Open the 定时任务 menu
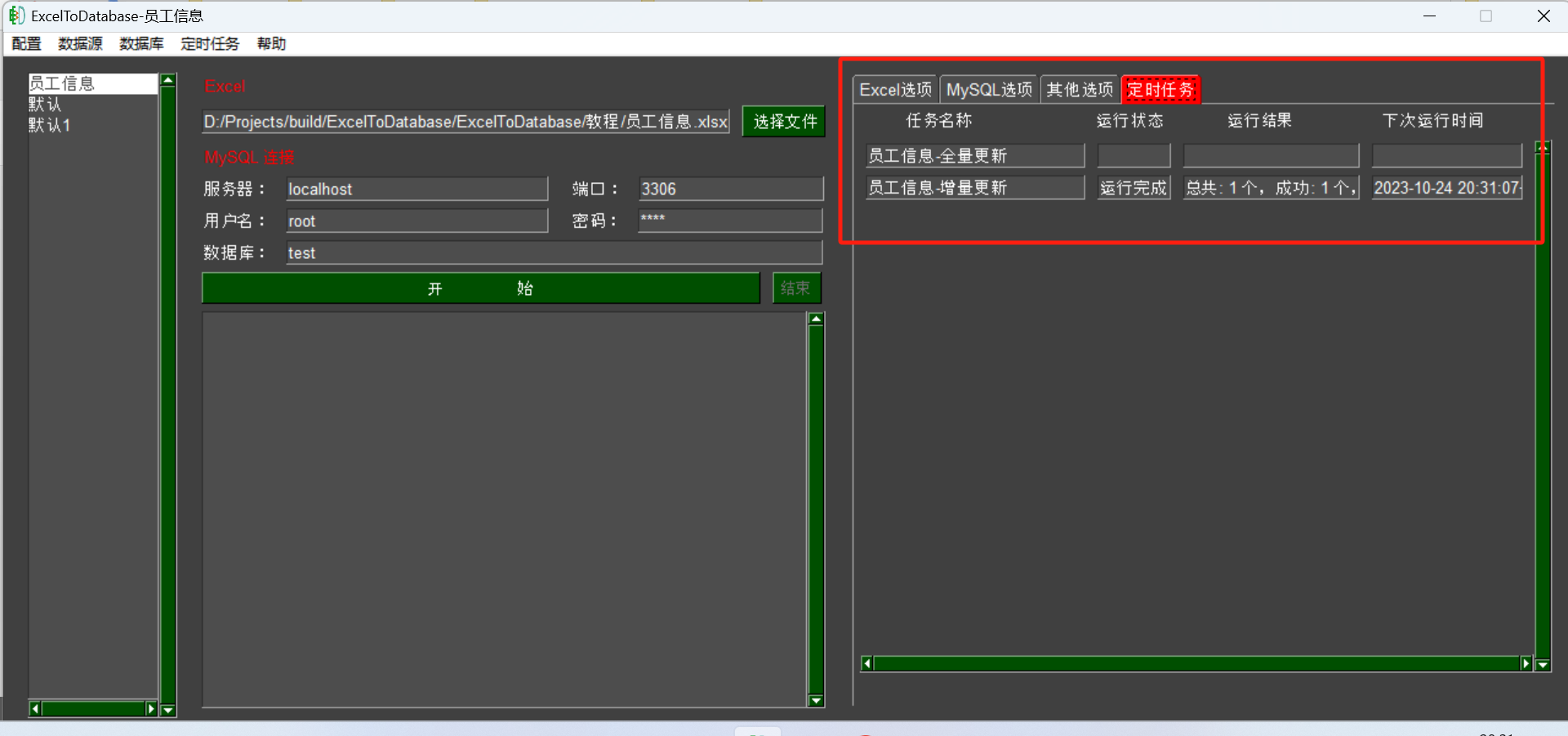The image size is (1568, 736). [x=209, y=43]
